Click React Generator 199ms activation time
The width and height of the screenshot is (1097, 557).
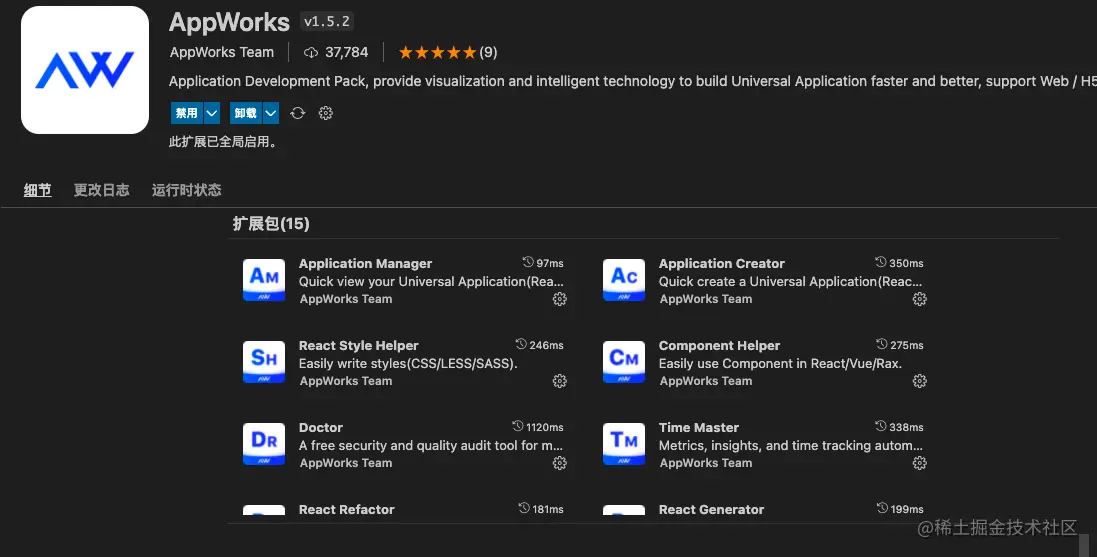pyautogui.click(x=900, y=509)
